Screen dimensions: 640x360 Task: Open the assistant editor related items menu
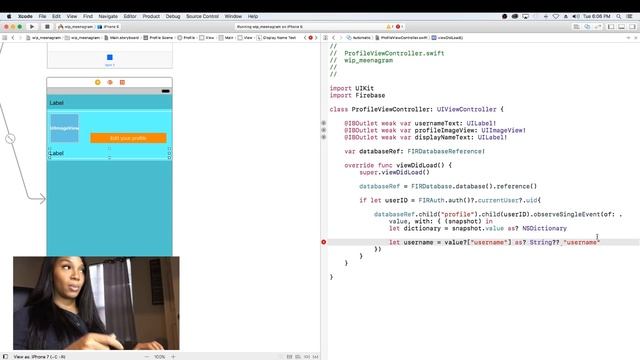[x=325, y=38]
